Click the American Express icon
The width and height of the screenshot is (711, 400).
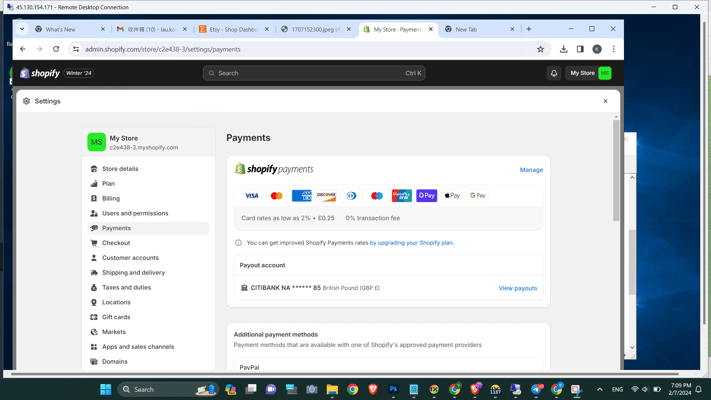click(302, 196)
